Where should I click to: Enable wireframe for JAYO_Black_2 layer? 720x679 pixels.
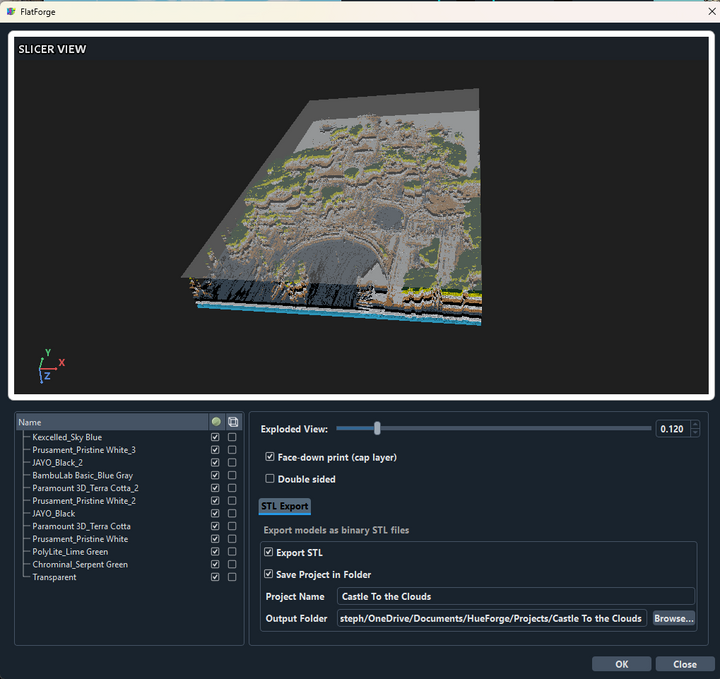click(x=232, y=463)
